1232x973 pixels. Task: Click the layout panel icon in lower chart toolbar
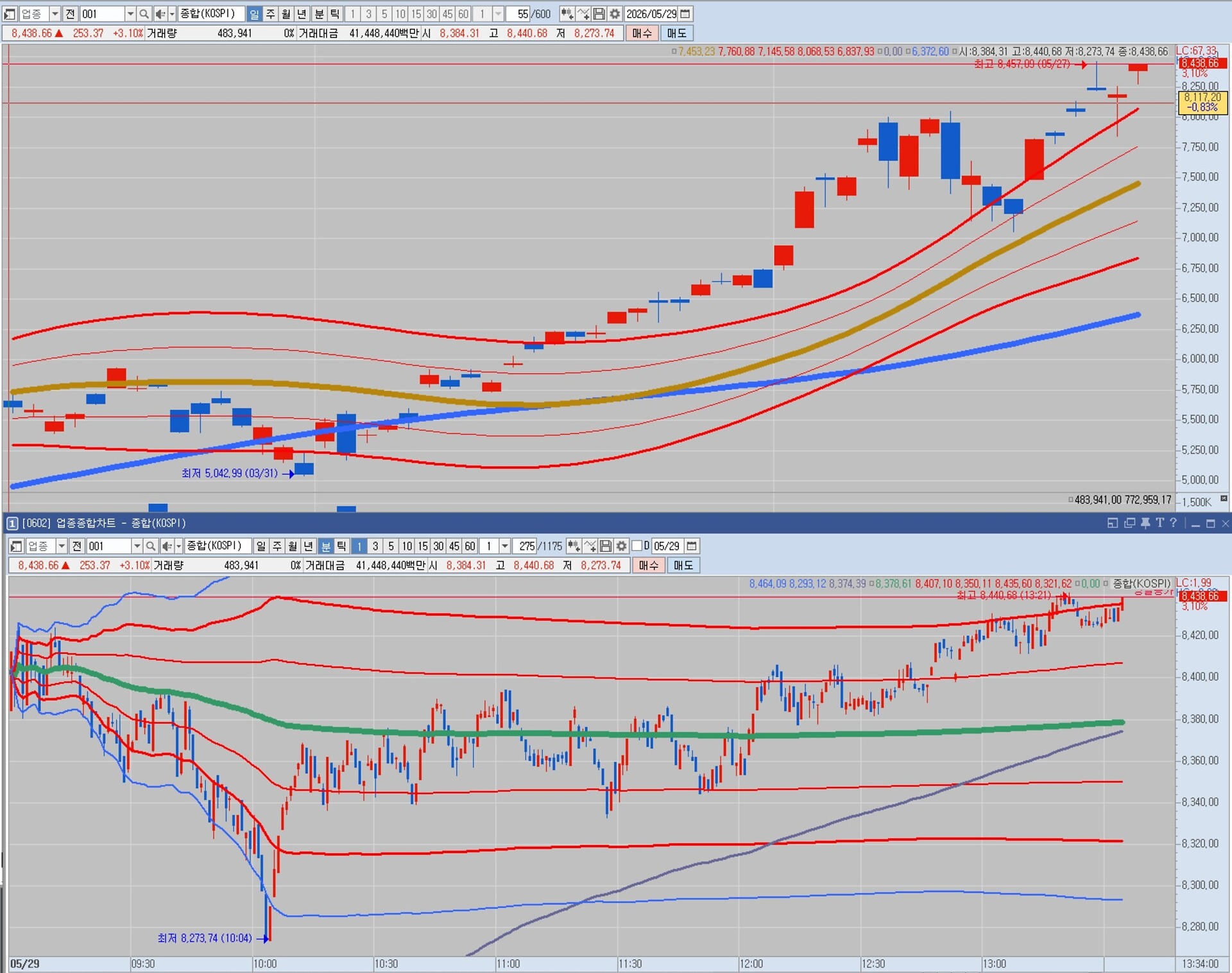17,546
